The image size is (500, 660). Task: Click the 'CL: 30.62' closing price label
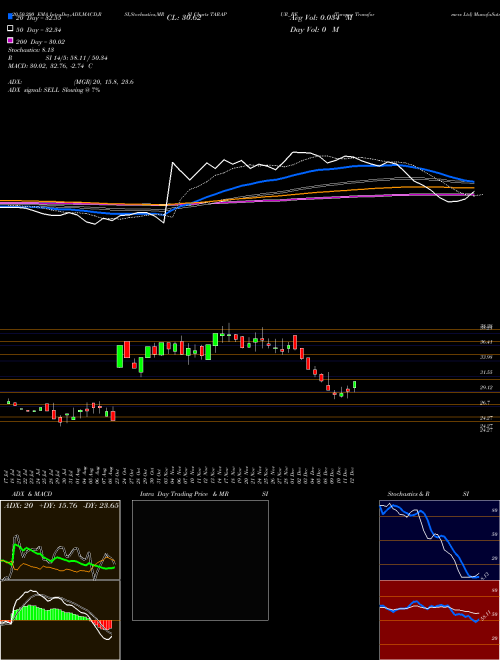[184, 18]
